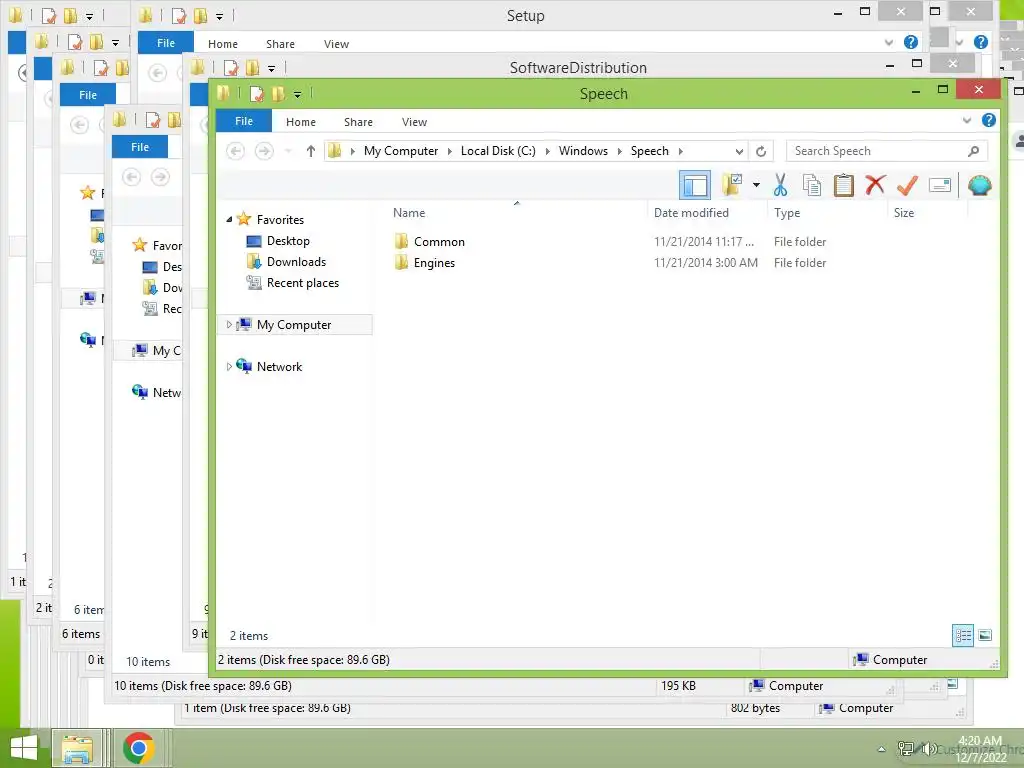The height and width of the screenshot is (768, 1024).
Task: Click Windows breadcrumb in address bar
Action: pyautogui.click(x=583, y=151)
